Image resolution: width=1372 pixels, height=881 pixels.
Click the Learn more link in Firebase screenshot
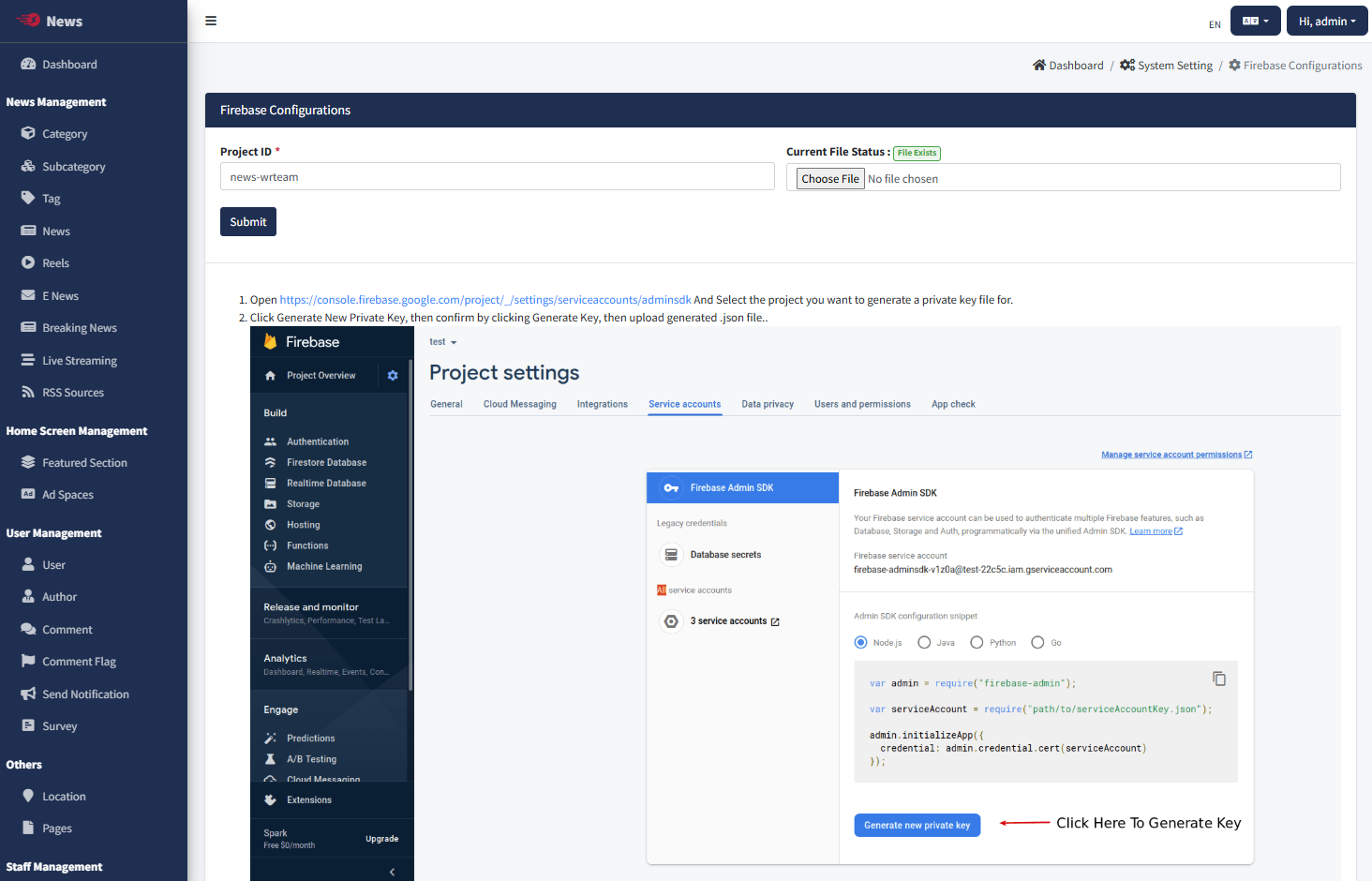coord(1156,531)
